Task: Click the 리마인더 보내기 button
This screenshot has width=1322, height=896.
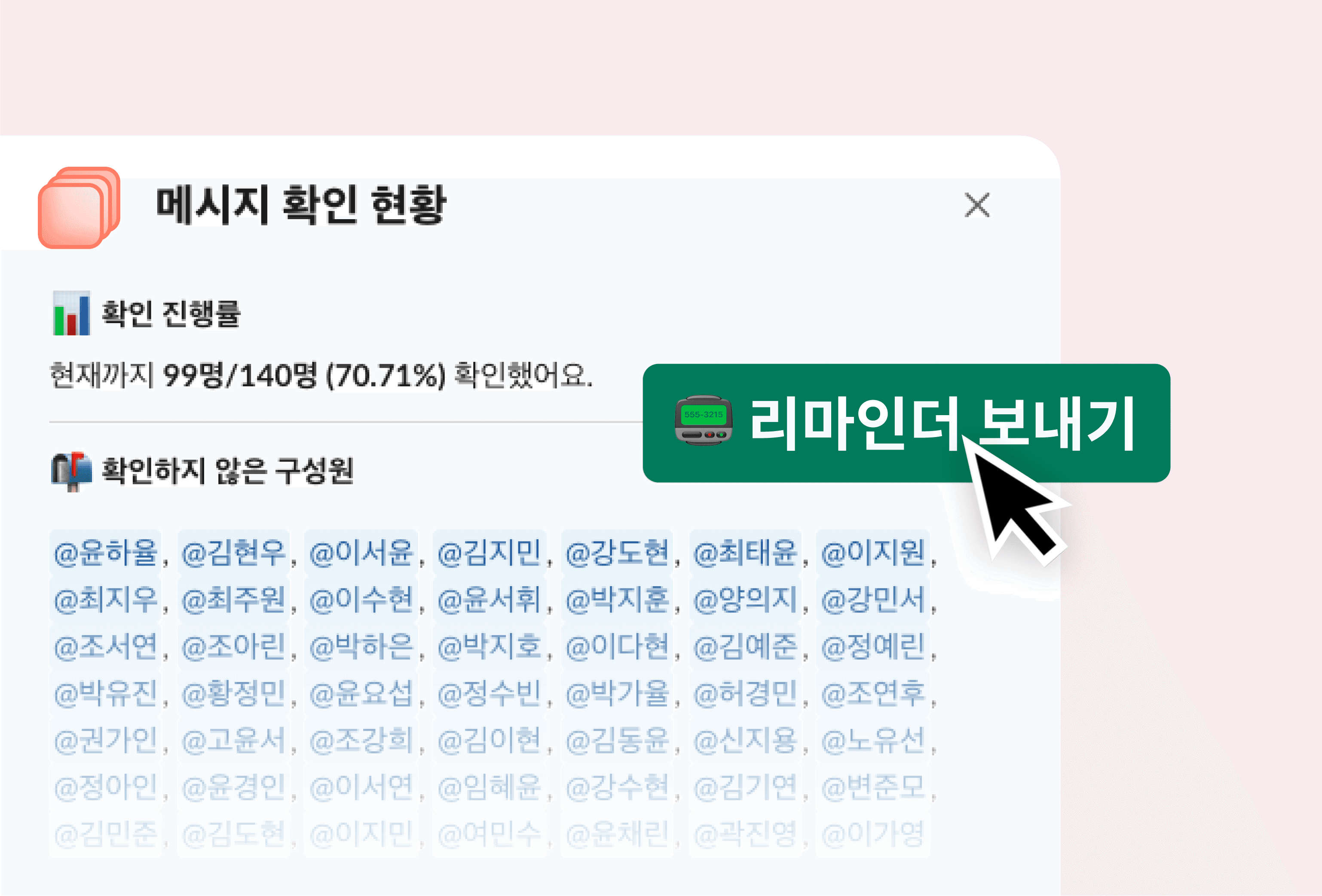Action: coord(906,423)
